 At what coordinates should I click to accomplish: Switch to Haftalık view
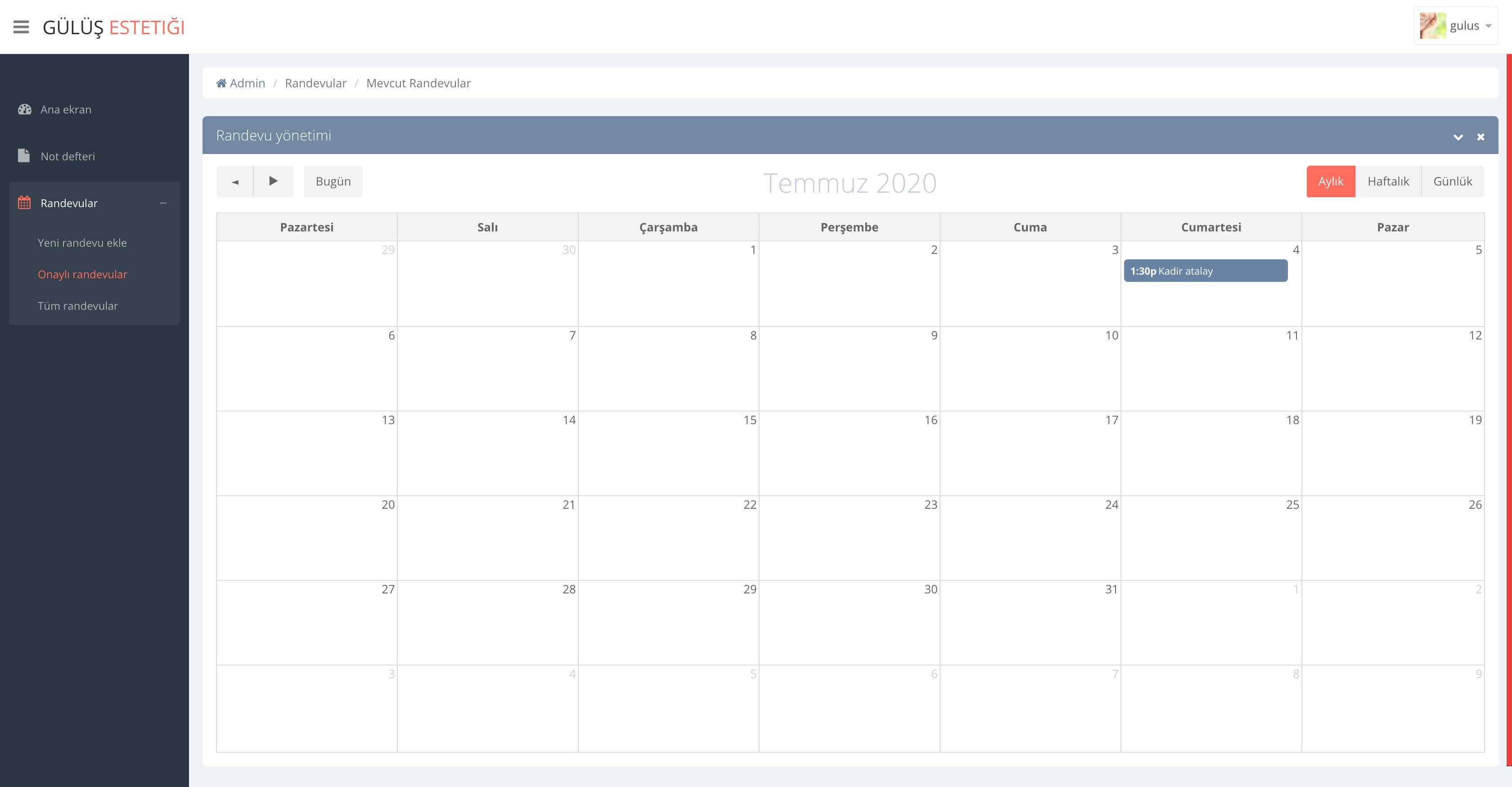click(1387, 181)
